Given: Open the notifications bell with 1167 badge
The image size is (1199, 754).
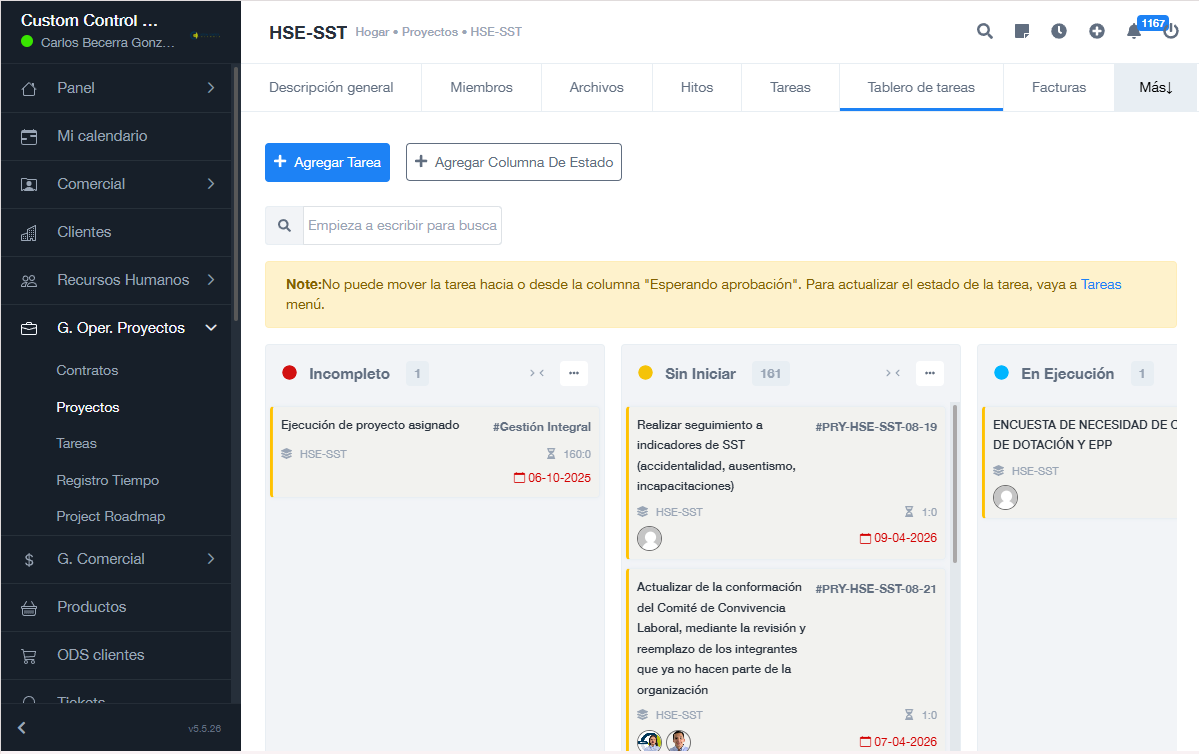Looking at the screenshot, I should coord(1134,31).
